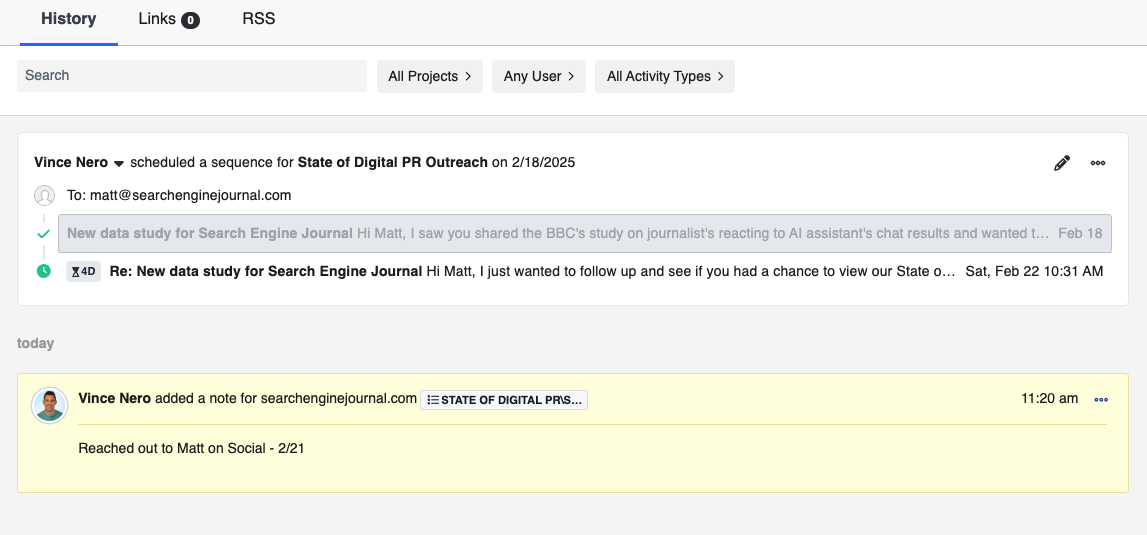Screen dimensions: 1147x535
Task: Switch to the RSS tab
Action: 258,19
